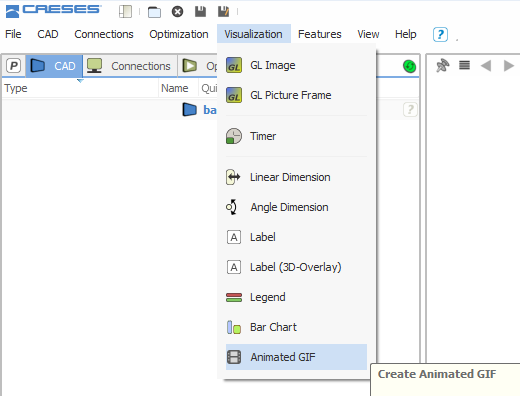Open the list lines icon in right panel
Viewport: 520px width, 396px height.
pyautogui.click(x=464, y=65)
